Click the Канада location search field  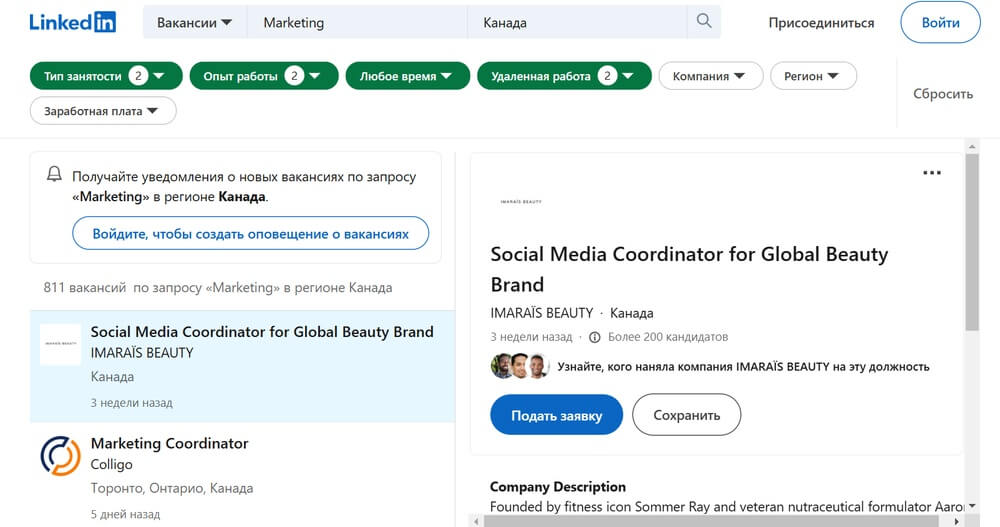pos(577,22)
